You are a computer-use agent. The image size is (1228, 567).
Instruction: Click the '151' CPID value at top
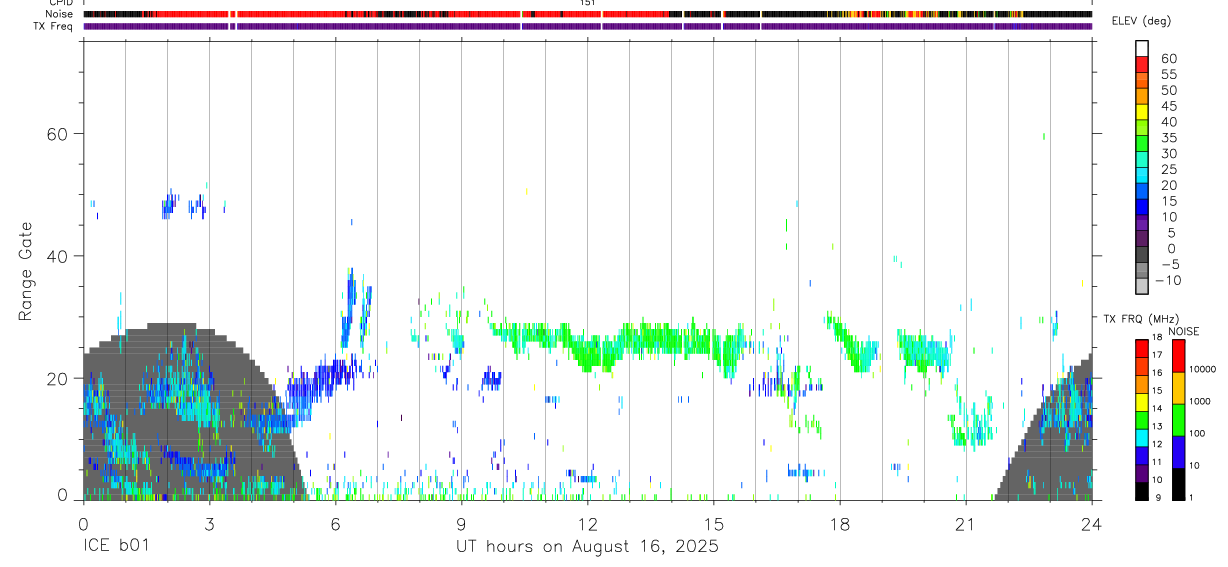[588, 3]
